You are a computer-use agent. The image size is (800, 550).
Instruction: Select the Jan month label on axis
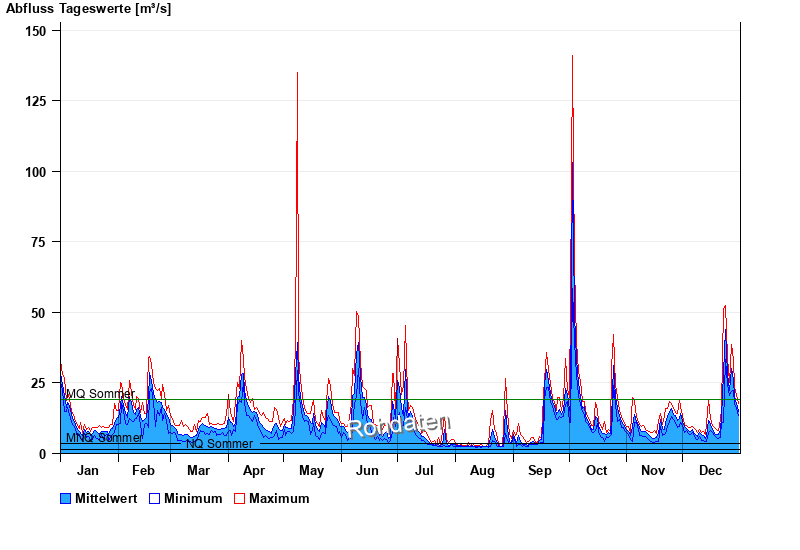88,471
